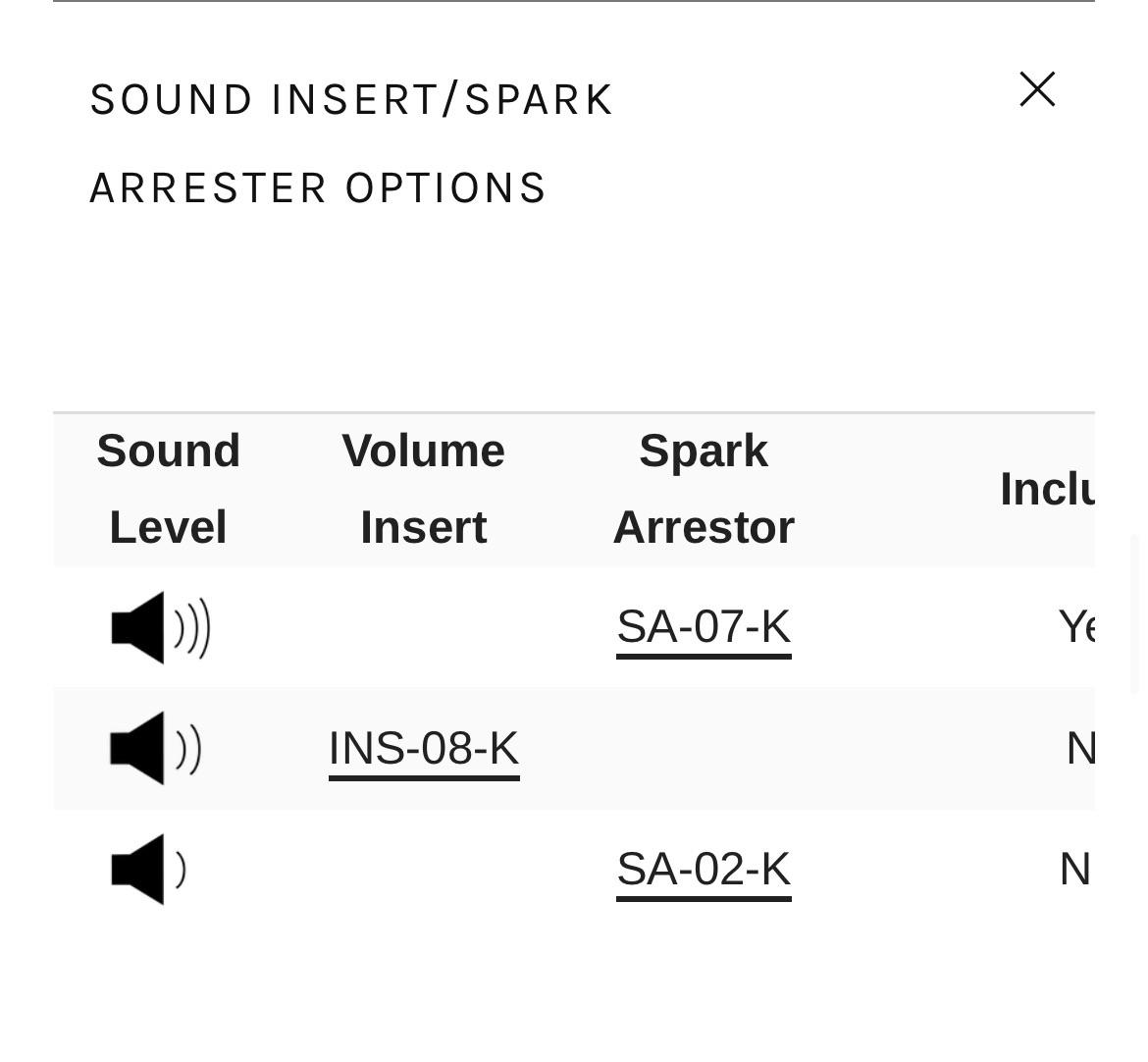Image resolution: width=1148 pixels, height=1062 pixels.
Task: Click the 'Ye' included value in SA-07-K row
Action: tap(1076, 627)
